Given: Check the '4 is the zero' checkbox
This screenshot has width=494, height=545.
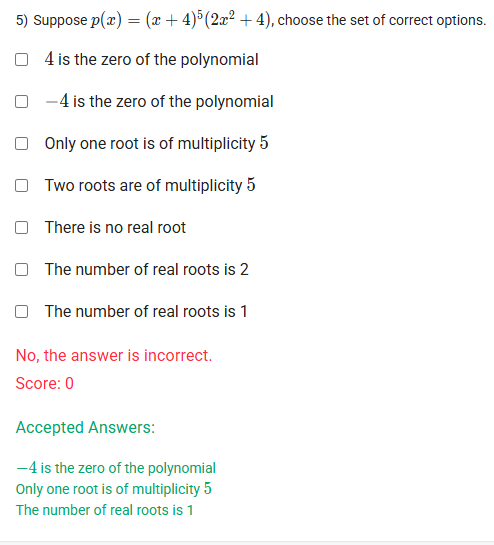Looking at the screenshot, I should pos(22,59).
